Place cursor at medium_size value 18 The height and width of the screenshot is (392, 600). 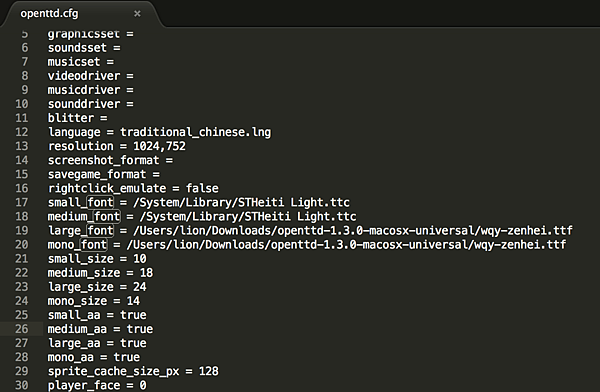click(x=146, y=273)
